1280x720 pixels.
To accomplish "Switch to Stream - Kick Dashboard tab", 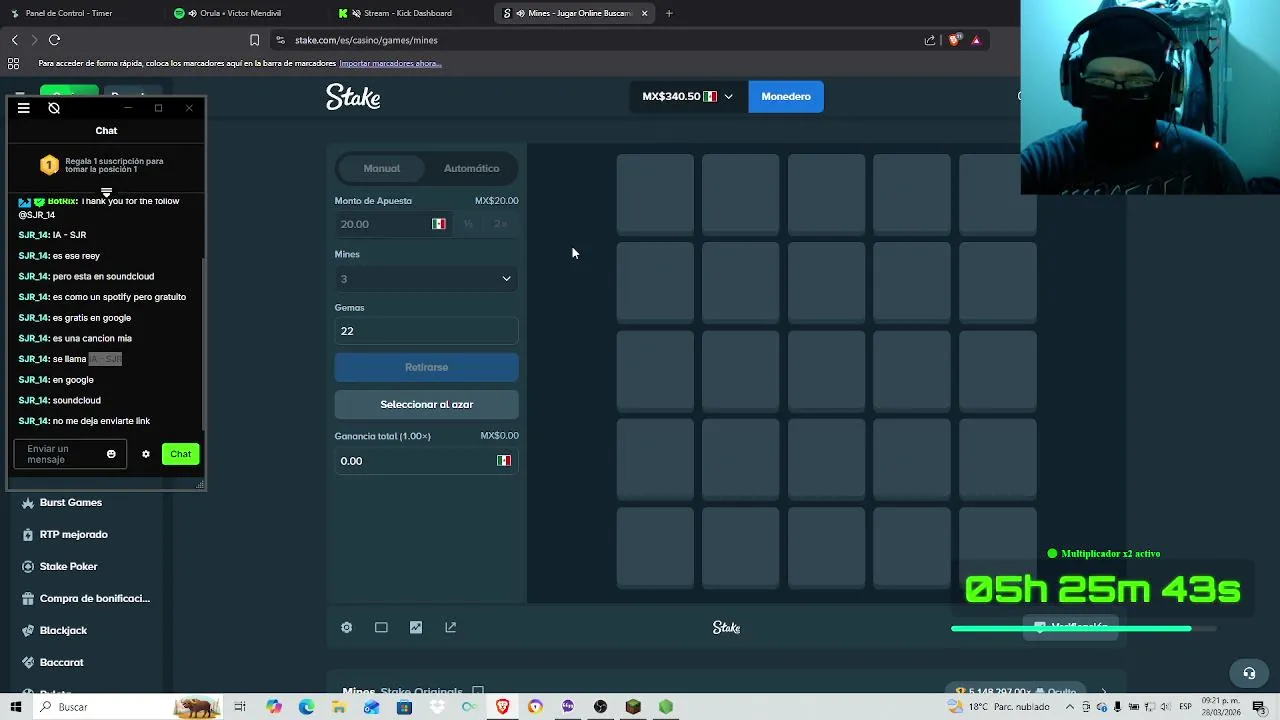I will click(x=408, y=13).
